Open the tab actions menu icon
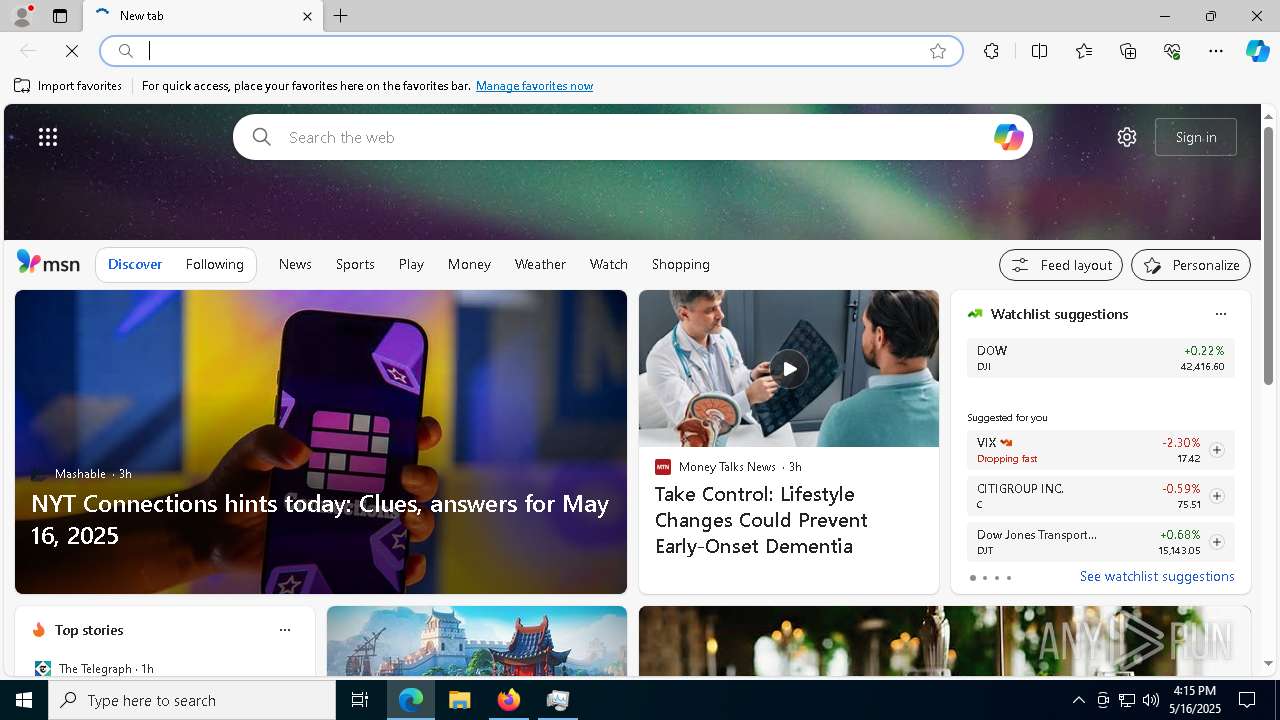Screen dimensions: 1280x720 pos(60,16)
